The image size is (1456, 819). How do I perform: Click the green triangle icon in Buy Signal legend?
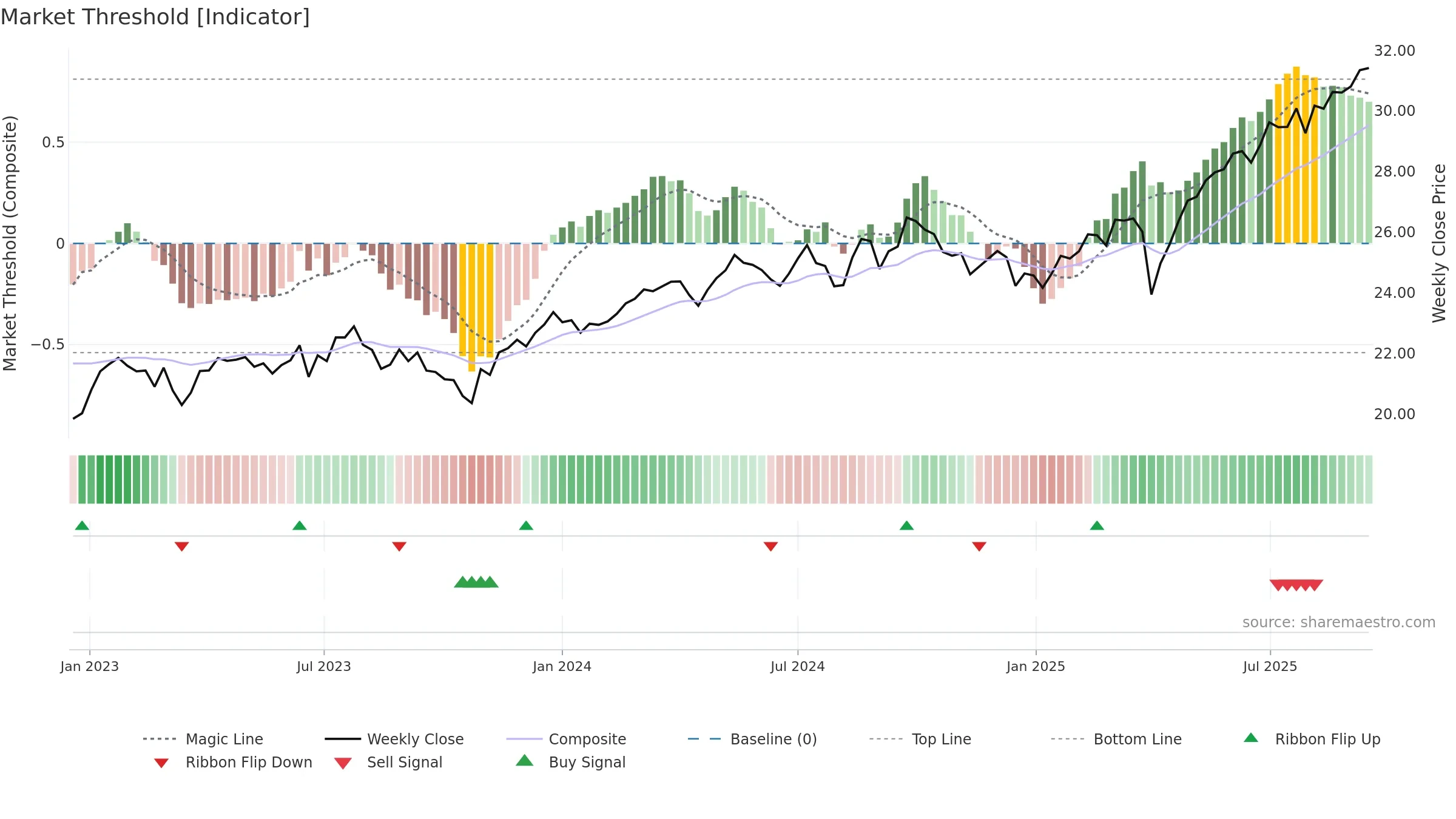pos(524,760)
